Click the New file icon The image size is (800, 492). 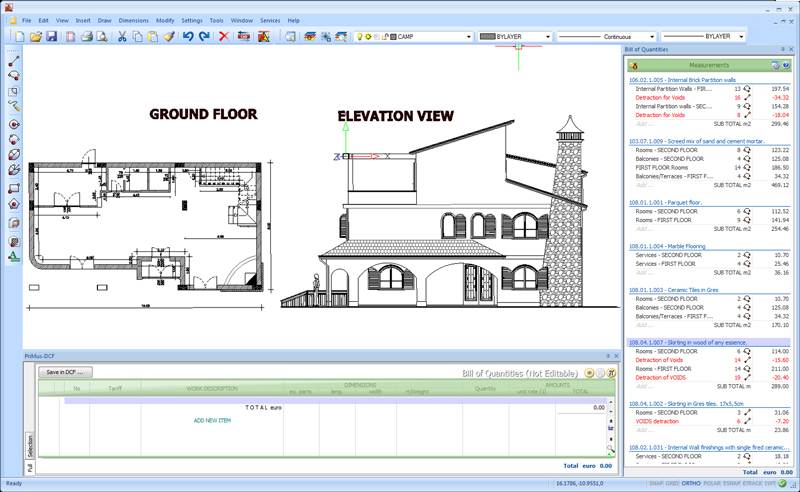coord(20,37)
